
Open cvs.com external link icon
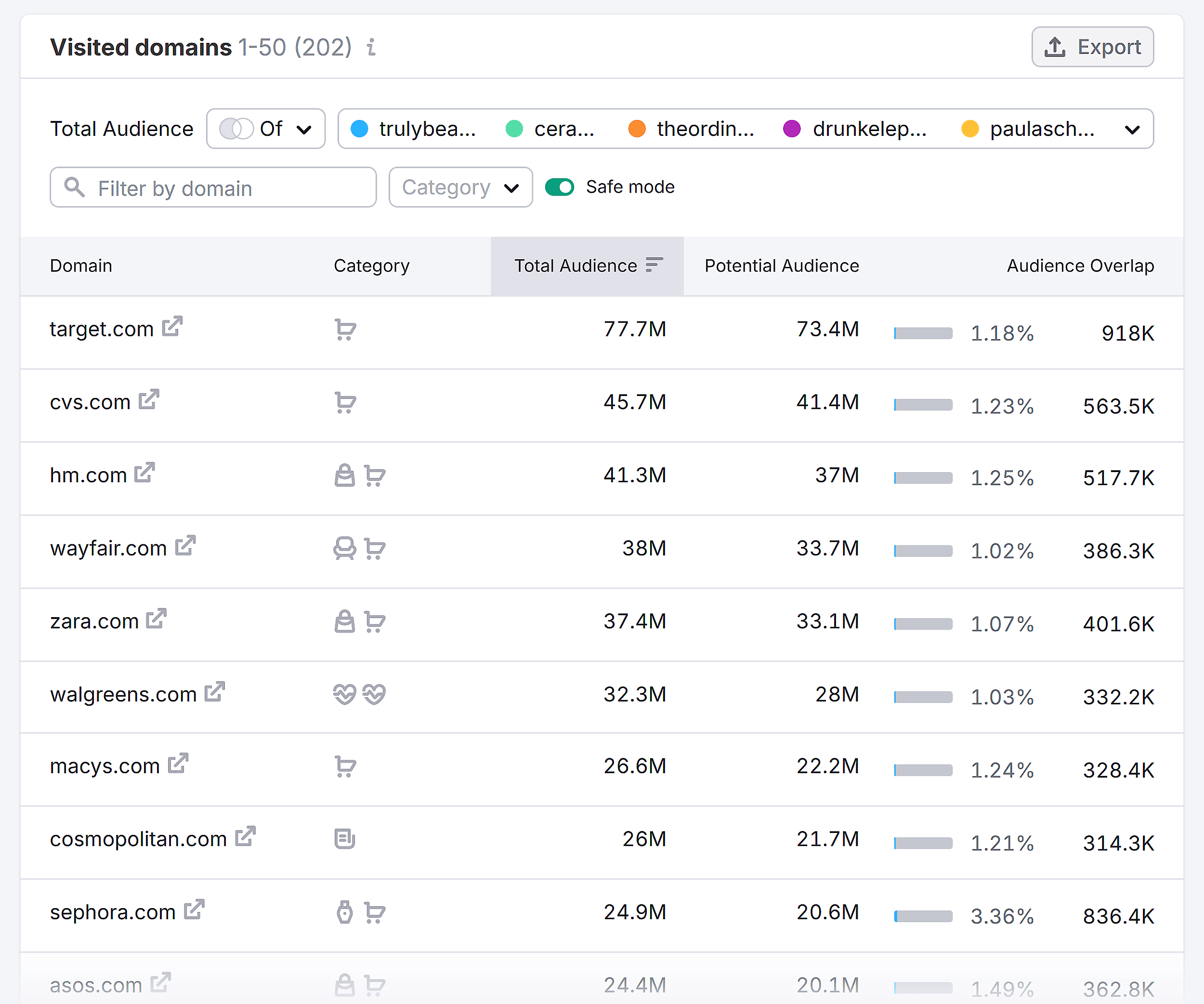pos(149,400)
